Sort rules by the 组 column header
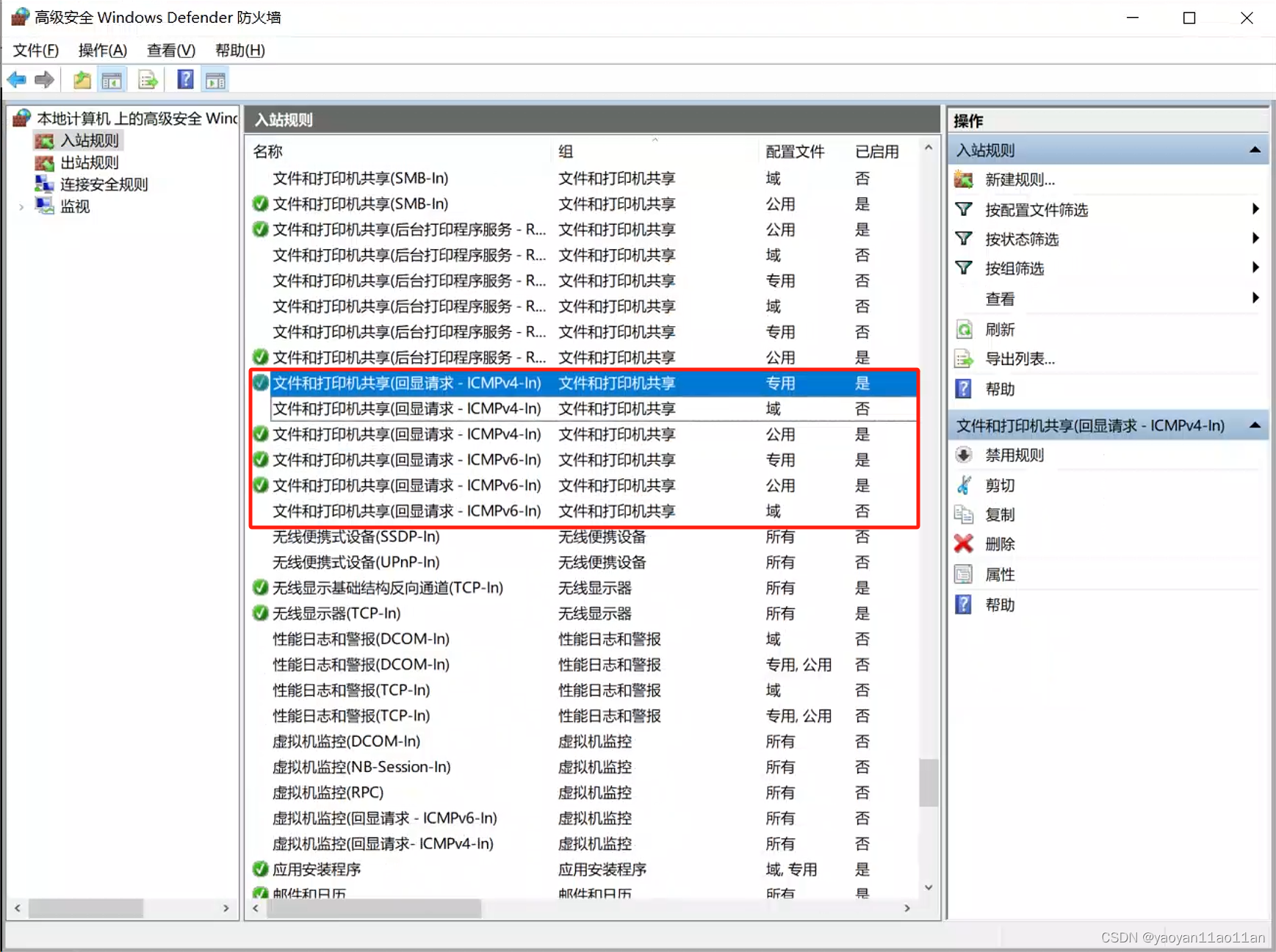 point(655,151)
